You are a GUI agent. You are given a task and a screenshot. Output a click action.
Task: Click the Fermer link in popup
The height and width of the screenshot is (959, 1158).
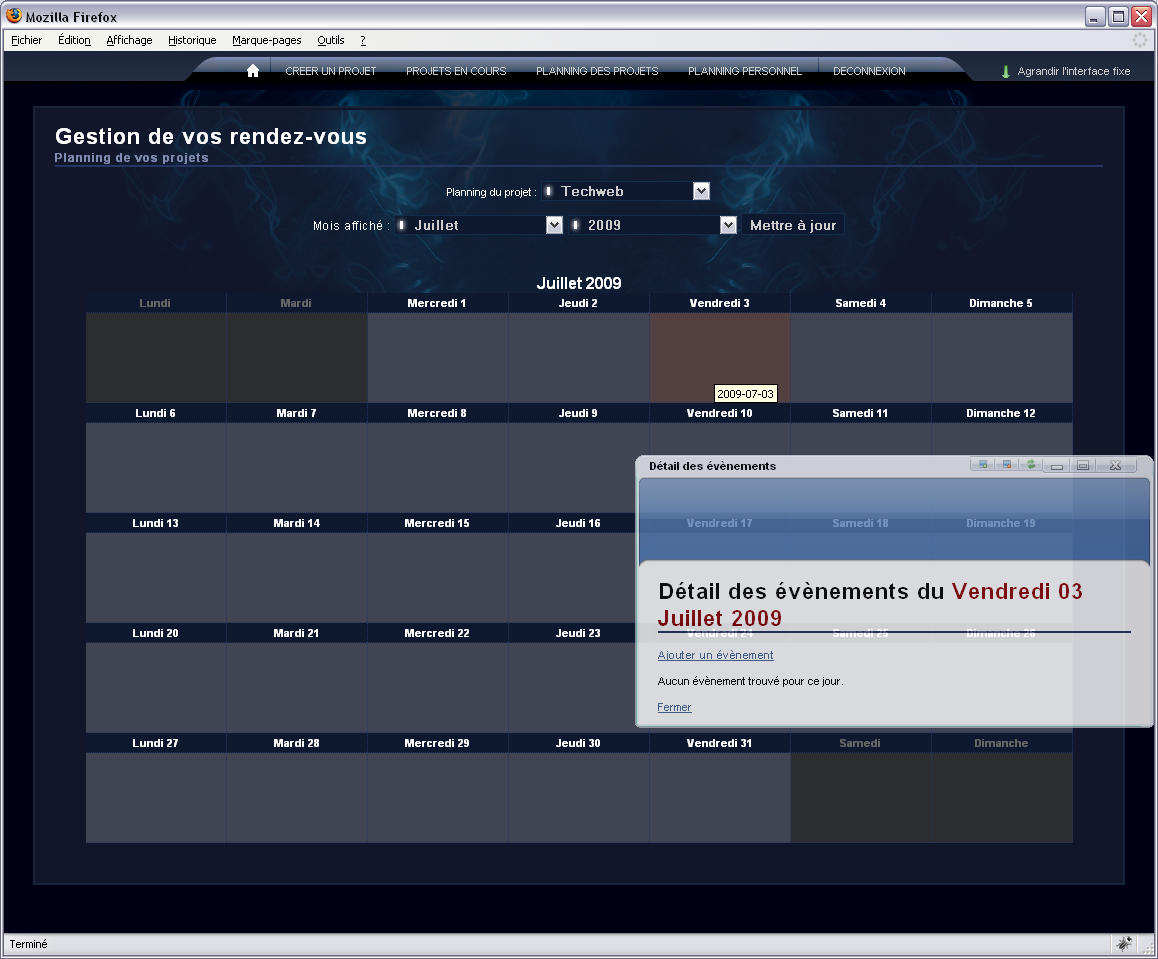674,707
